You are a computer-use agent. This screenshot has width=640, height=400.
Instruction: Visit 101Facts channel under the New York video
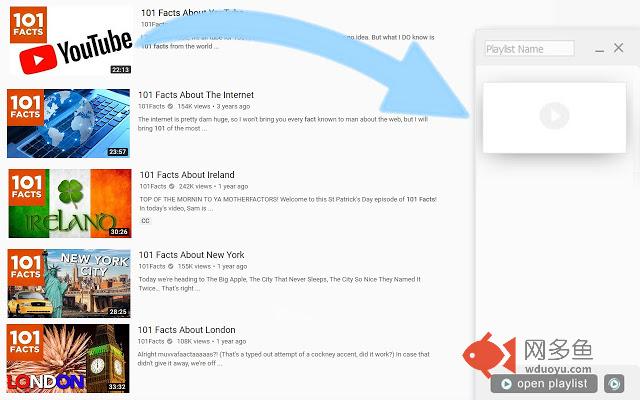coord(152,266)
